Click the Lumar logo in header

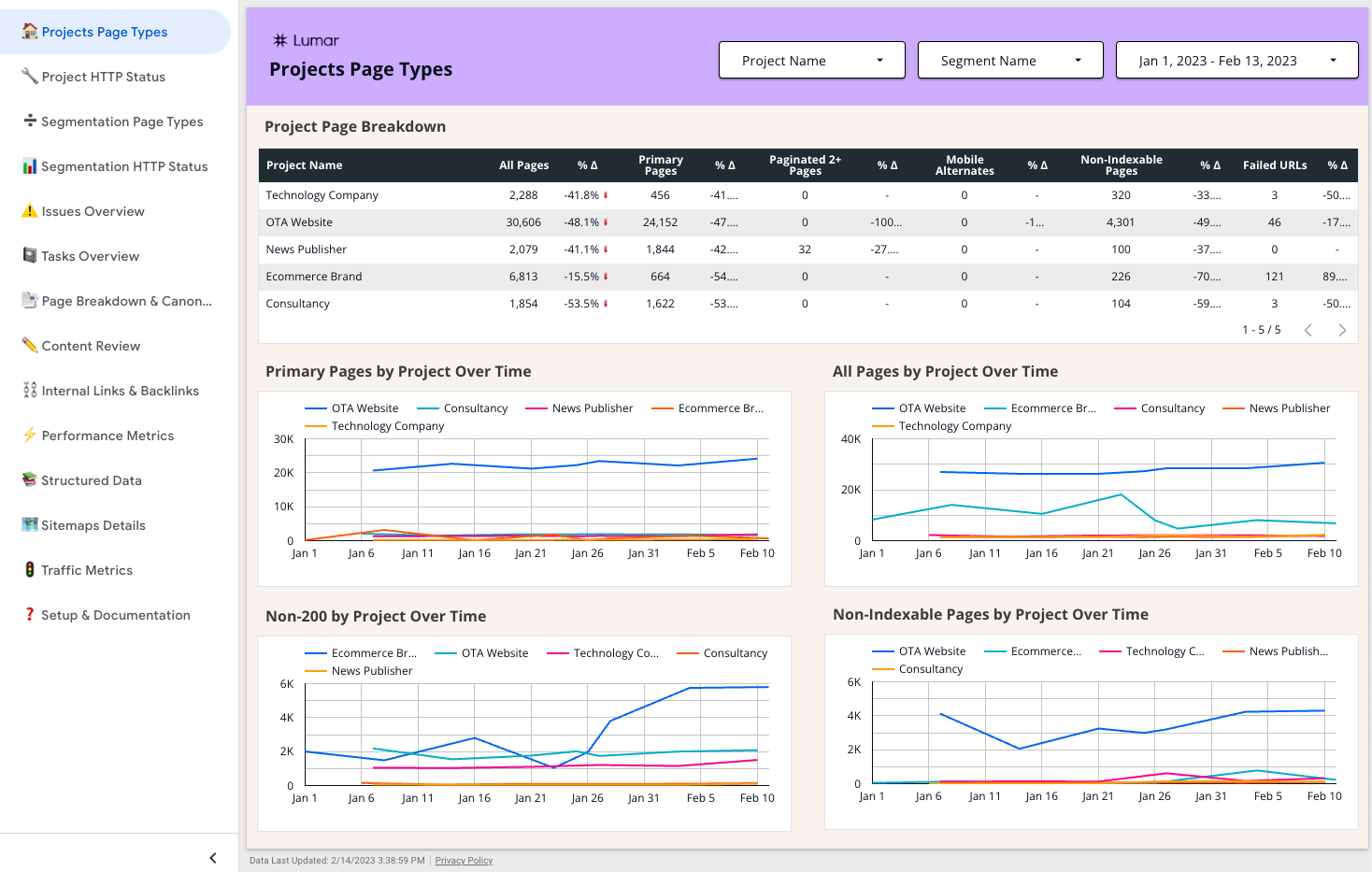pos(306,41)
